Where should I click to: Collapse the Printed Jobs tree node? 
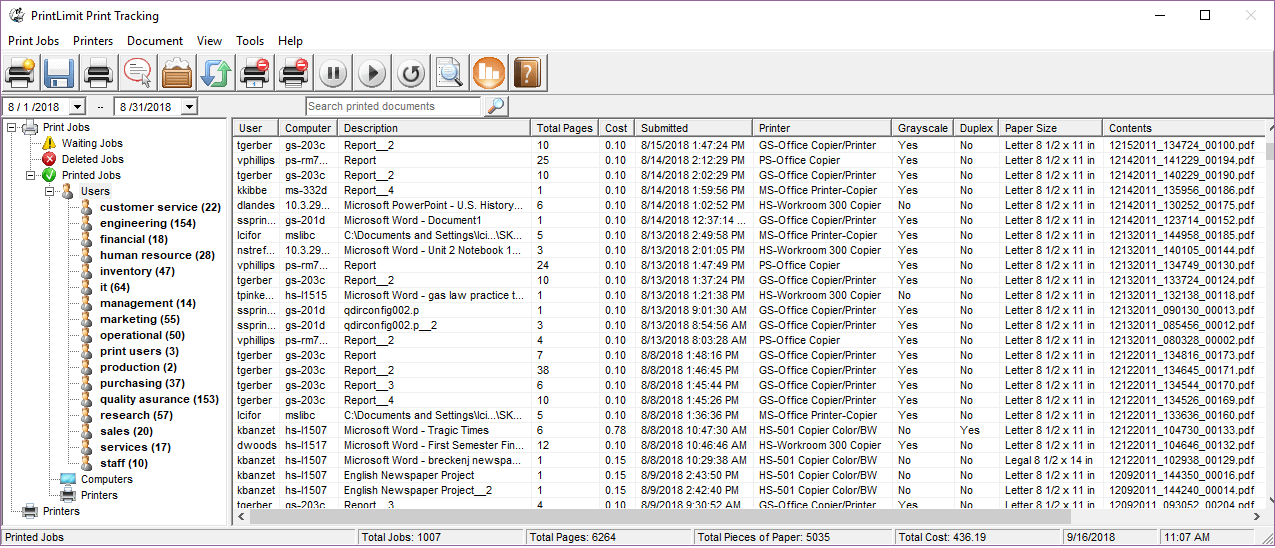29,175
